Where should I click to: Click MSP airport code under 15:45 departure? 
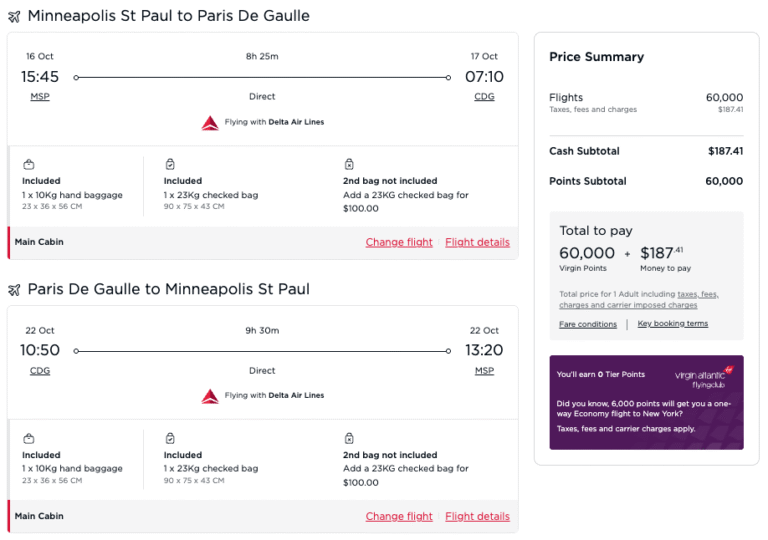pos(40,97)
